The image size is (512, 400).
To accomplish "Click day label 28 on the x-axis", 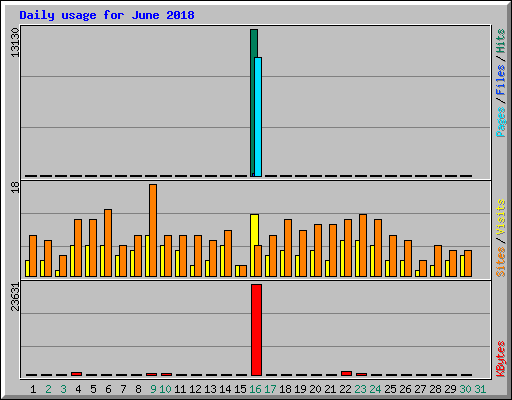I will coord(435,389).
